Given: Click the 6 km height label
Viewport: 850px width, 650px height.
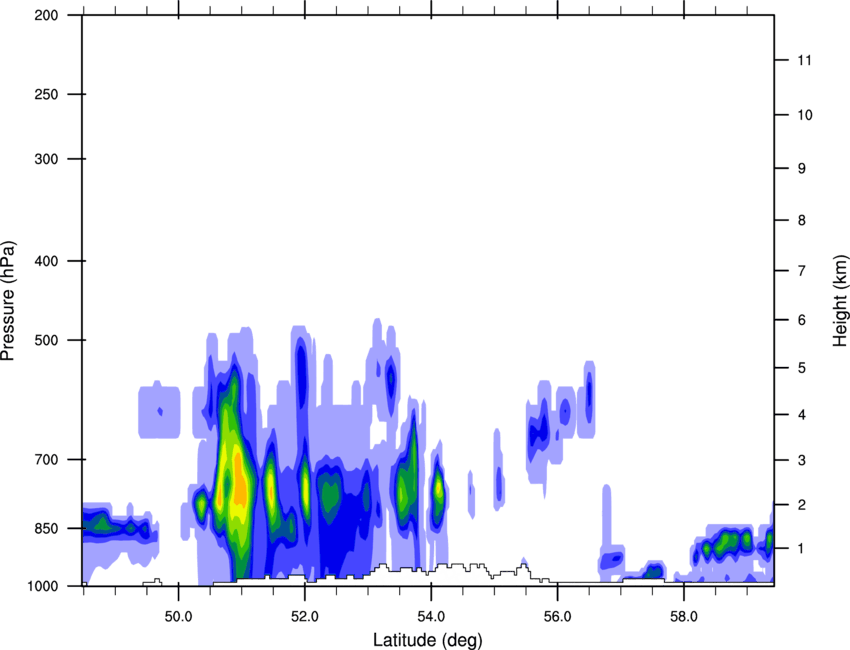Looking at the screenshot, I should click(802, 320).
